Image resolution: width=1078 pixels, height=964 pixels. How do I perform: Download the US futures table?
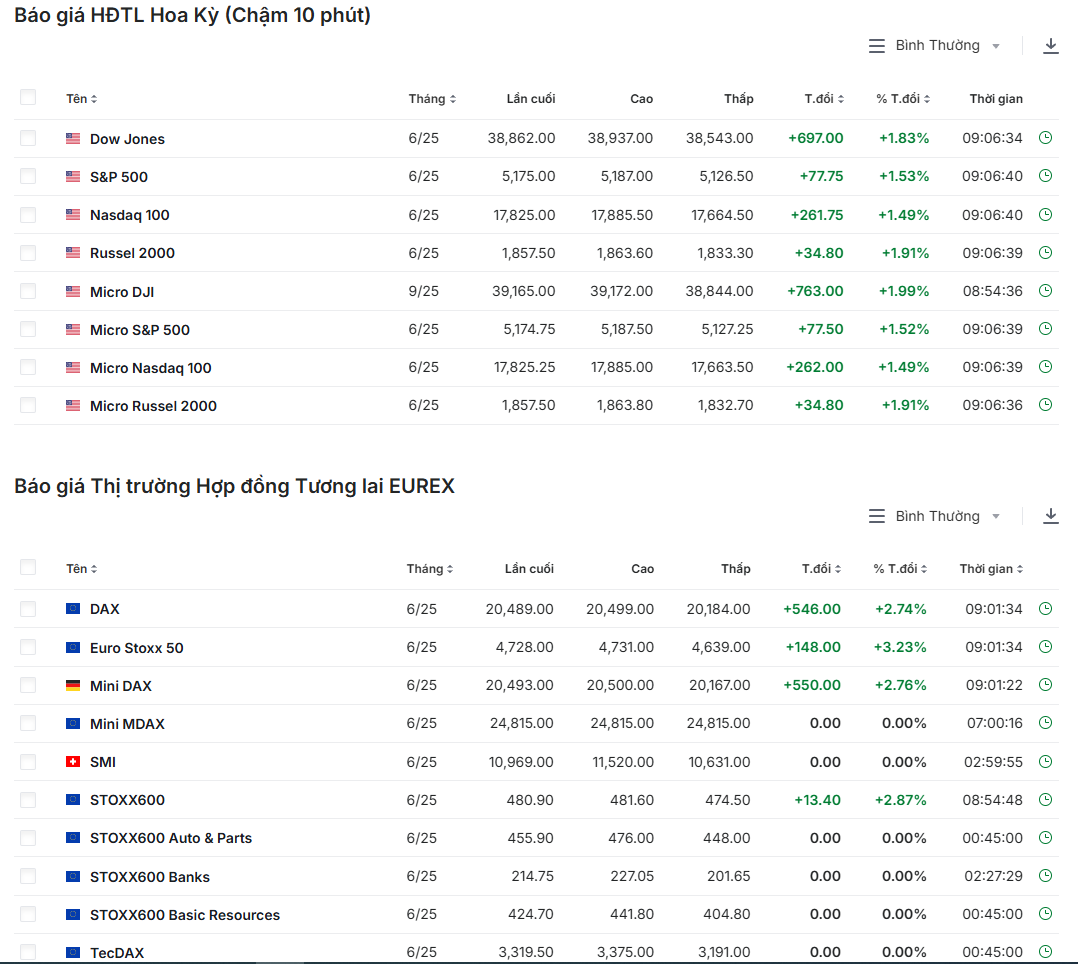(x=1050, y=46)
